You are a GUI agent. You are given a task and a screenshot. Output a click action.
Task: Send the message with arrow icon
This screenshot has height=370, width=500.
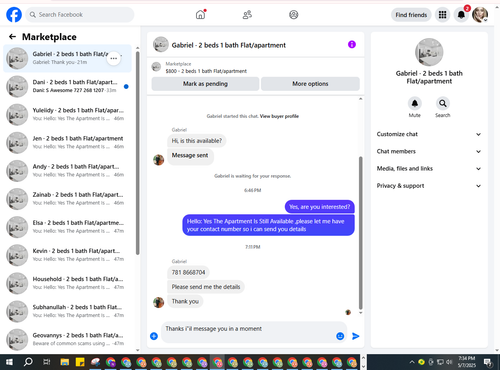[356, 336]
